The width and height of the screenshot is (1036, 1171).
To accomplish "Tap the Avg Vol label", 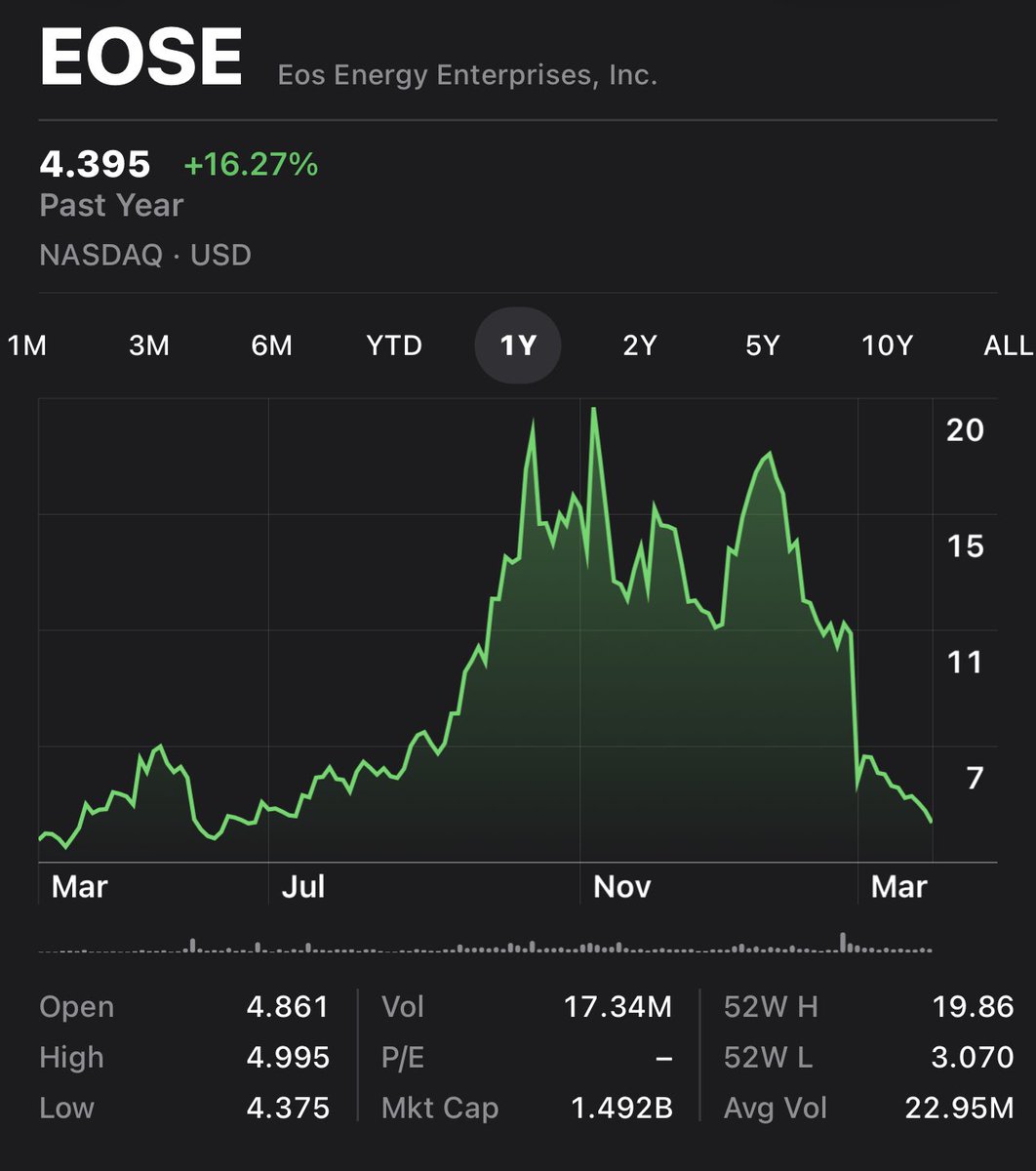I will [x=776, y=1109].
